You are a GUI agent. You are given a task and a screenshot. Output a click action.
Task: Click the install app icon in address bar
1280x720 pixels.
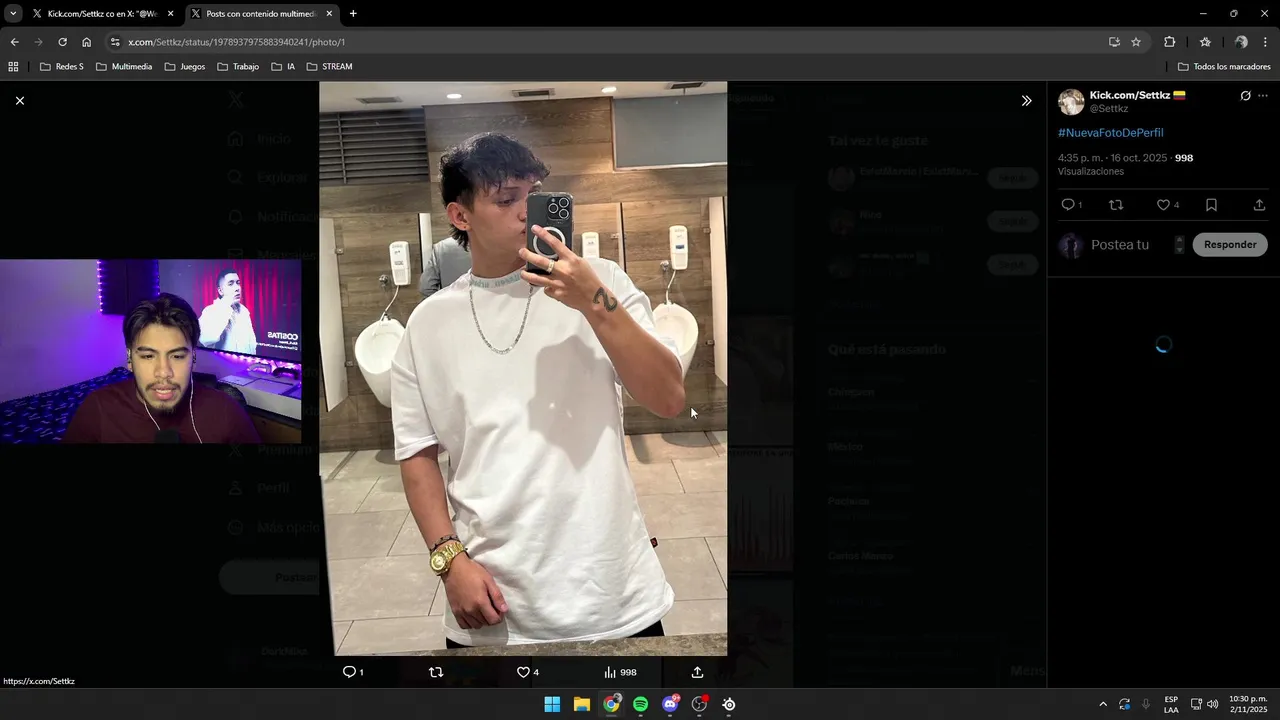pyautogui.click(x=1114, y=42)
